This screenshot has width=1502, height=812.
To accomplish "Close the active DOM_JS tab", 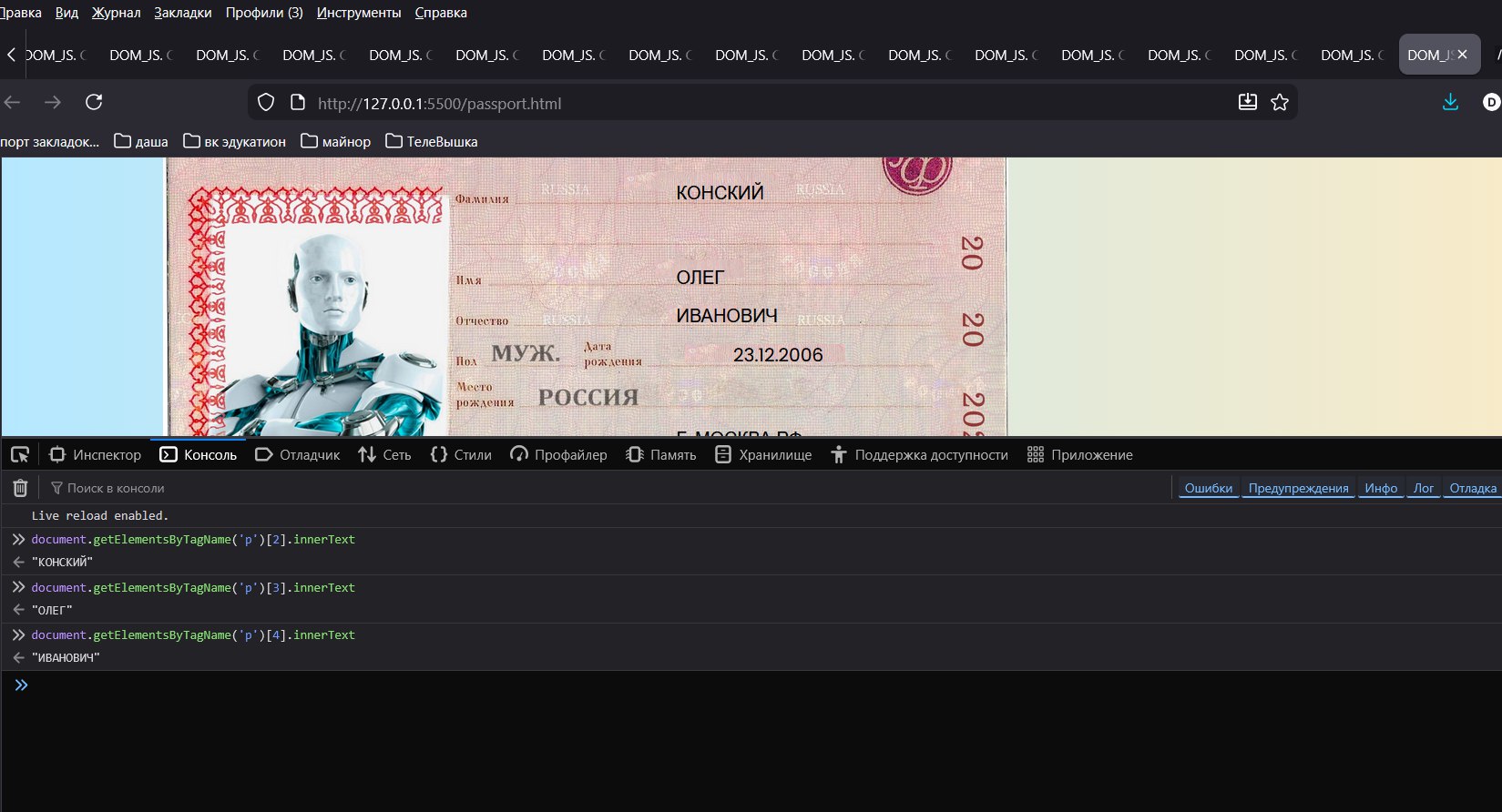I will point(1462,55).
